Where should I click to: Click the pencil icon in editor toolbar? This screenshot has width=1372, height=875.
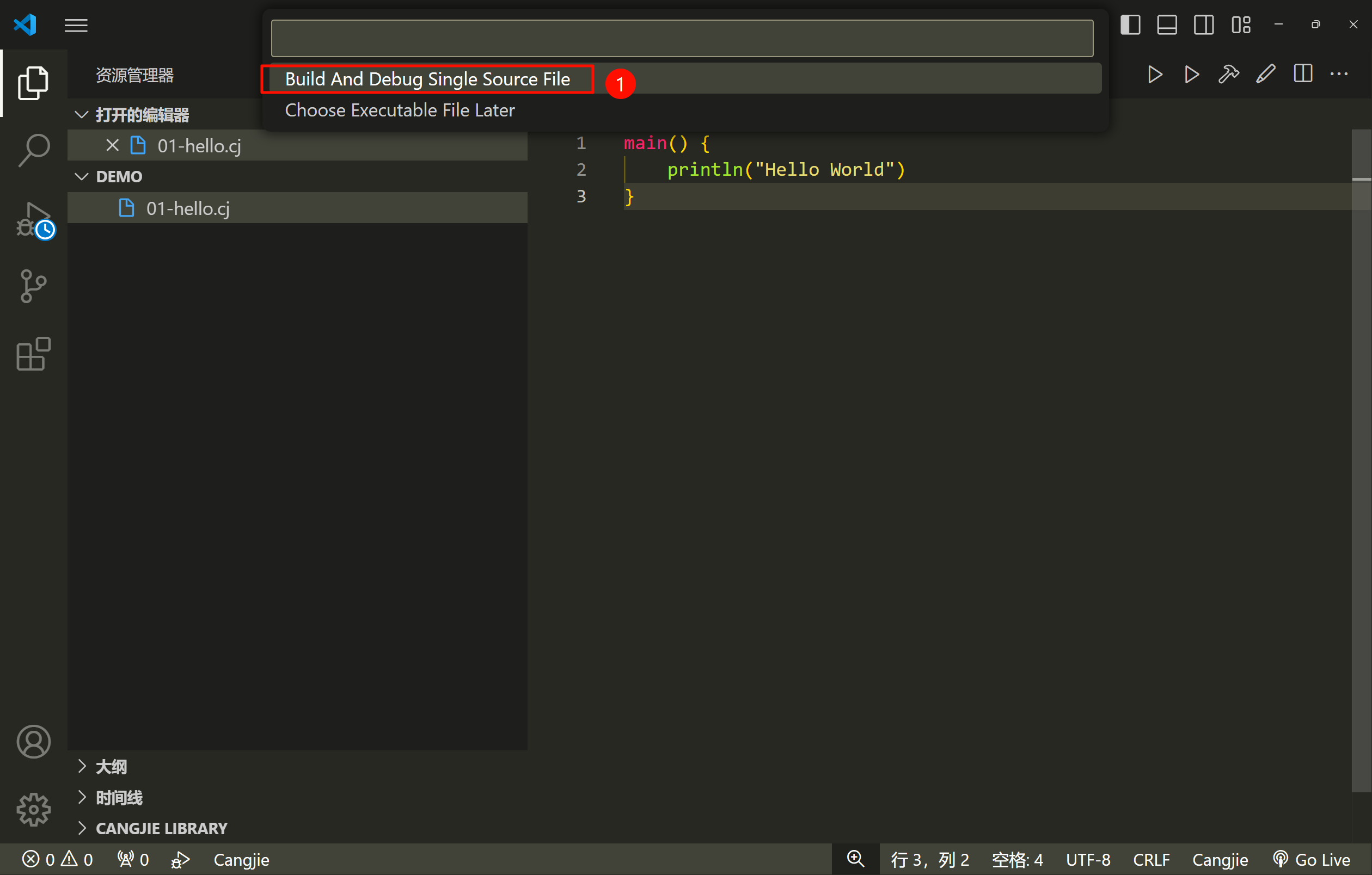tap(1265, 75)
